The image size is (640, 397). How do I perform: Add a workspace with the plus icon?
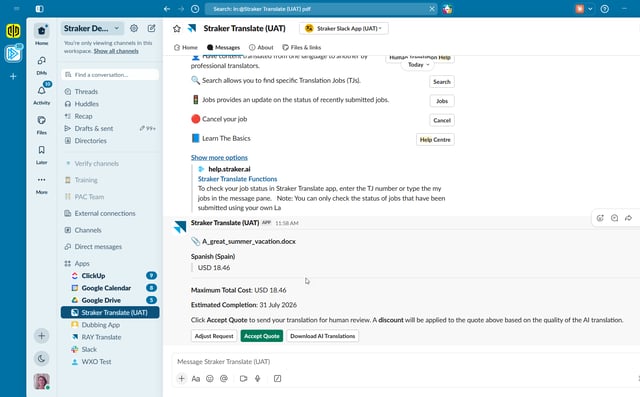point(13,76)
